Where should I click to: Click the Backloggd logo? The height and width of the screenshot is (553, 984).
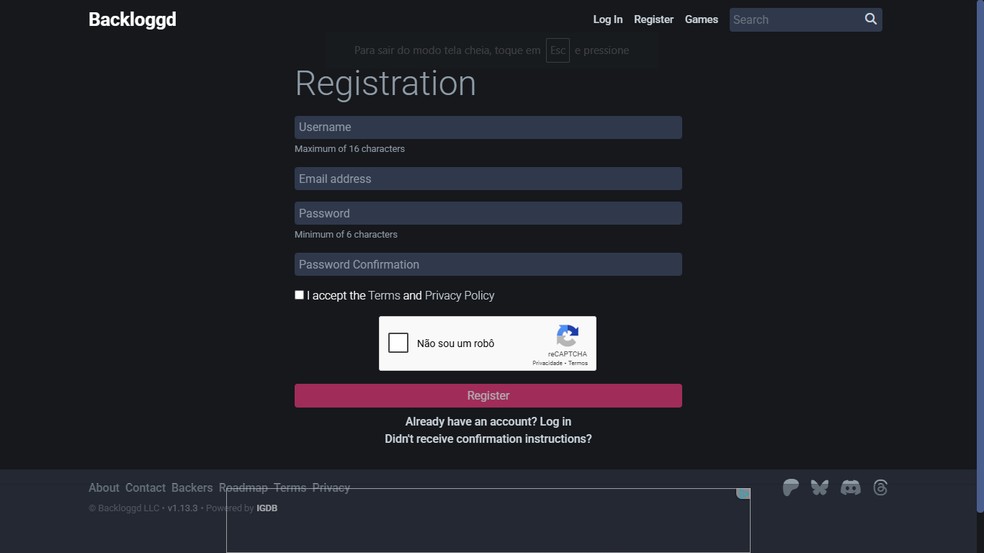tap(132, 19)
